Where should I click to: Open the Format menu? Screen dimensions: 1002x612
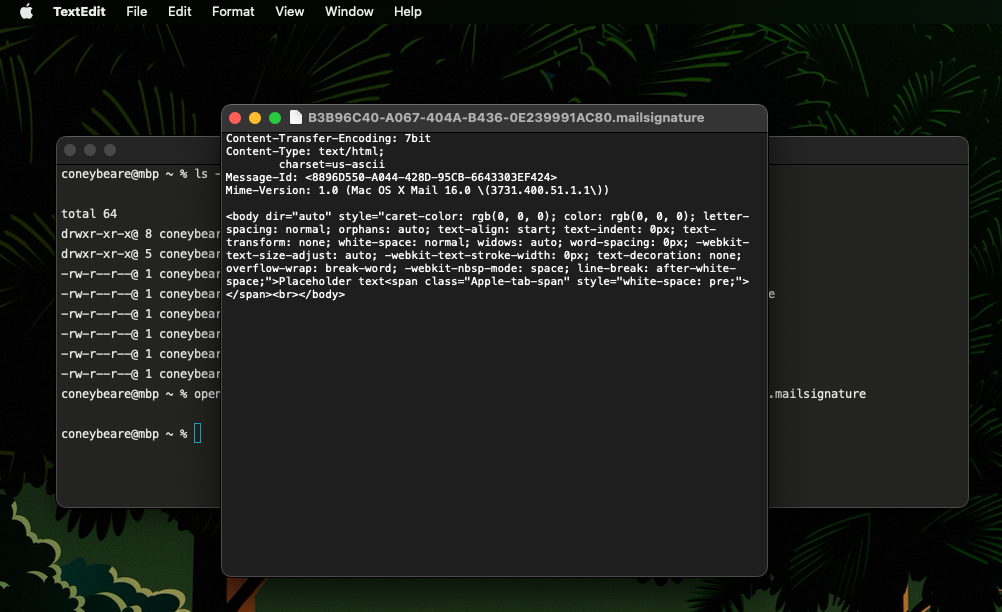pos(233,12)
